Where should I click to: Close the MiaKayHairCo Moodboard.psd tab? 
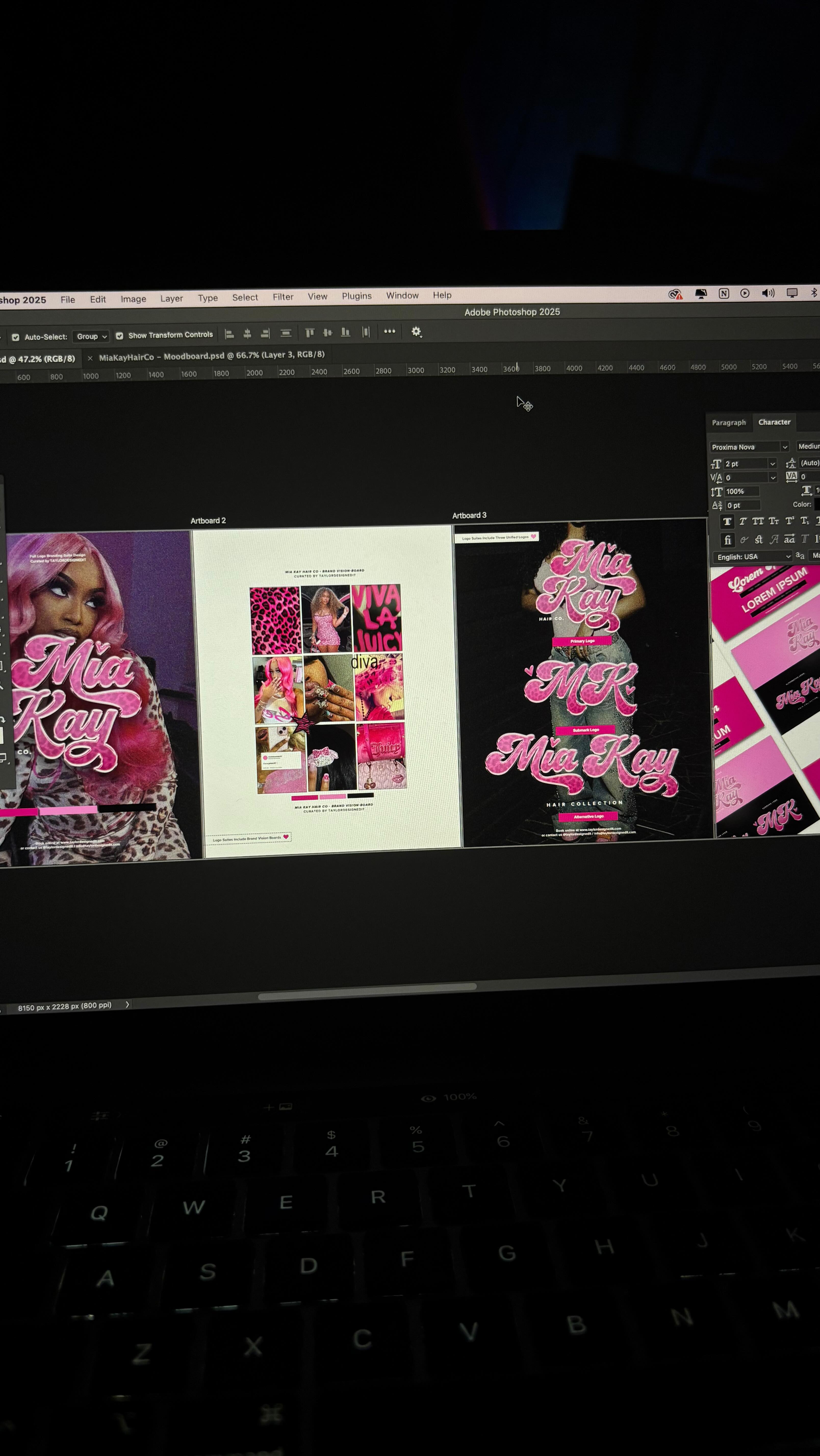(x=90, y=358)
